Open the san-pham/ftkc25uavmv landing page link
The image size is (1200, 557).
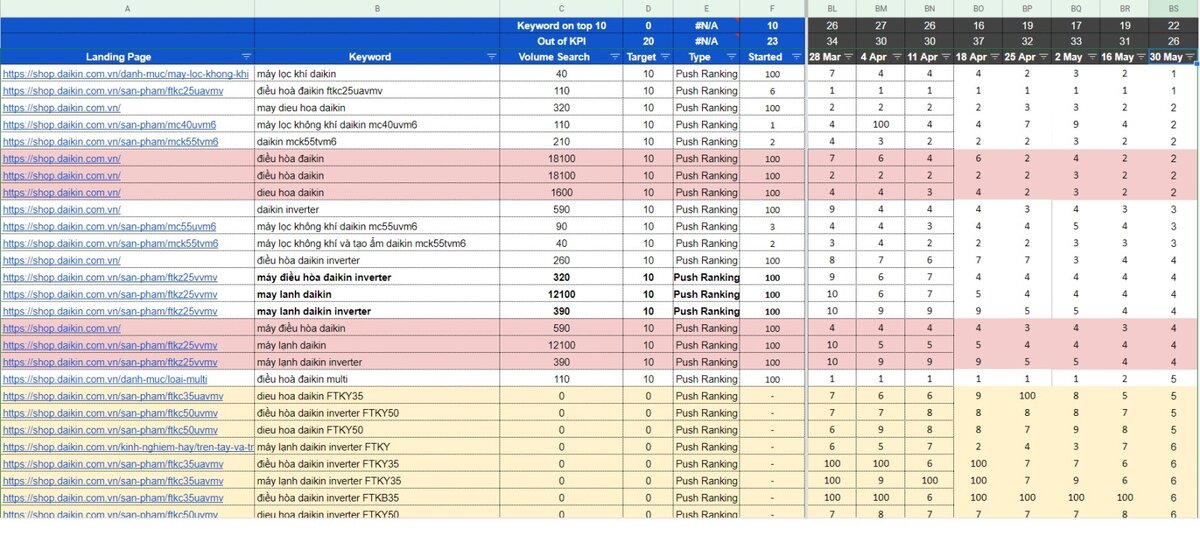point(112,91)
